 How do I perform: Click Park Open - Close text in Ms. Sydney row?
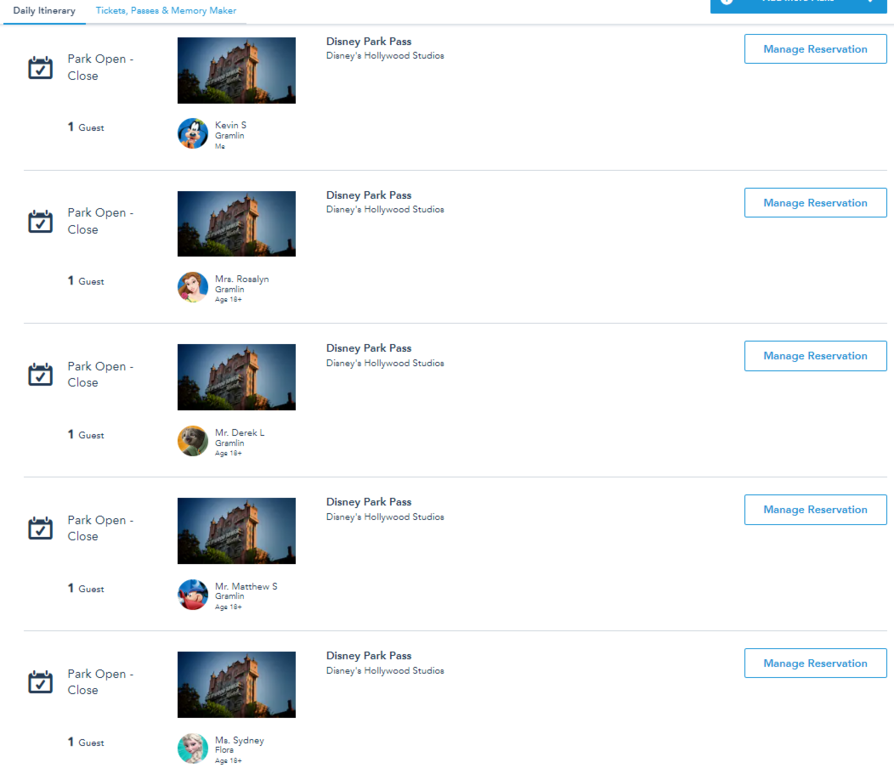tap(100, 681)
